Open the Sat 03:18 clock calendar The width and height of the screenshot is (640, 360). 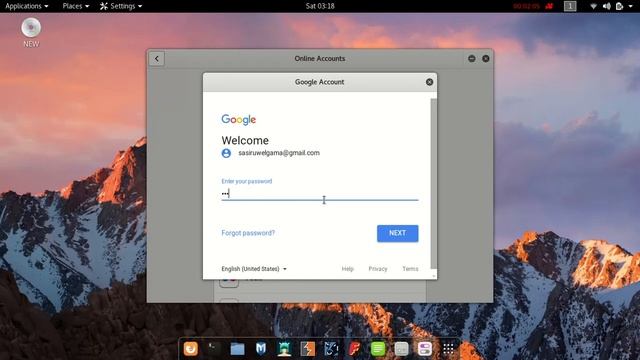(320, 6)
